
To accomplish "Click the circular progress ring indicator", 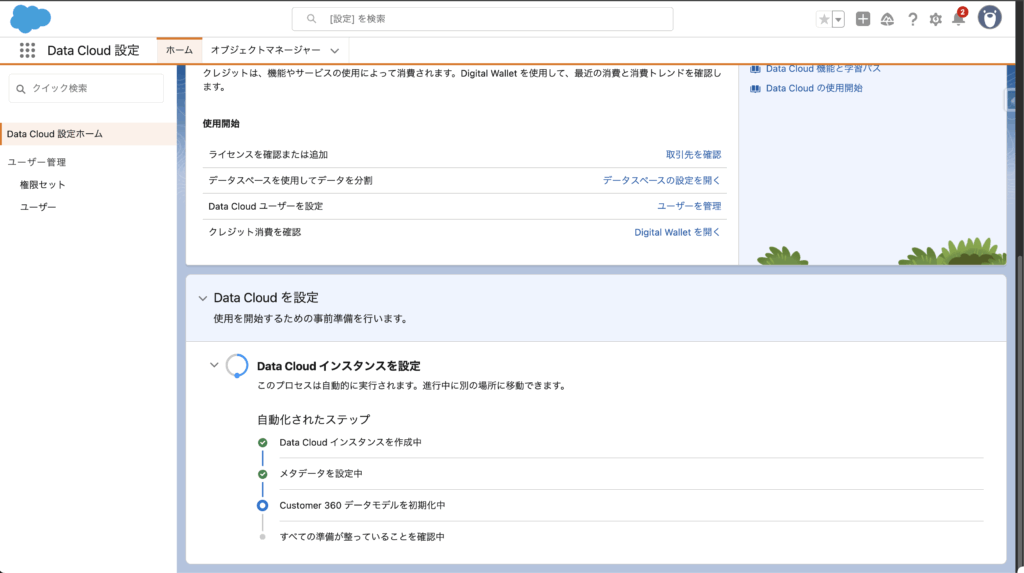I will (x=236, y=366).
